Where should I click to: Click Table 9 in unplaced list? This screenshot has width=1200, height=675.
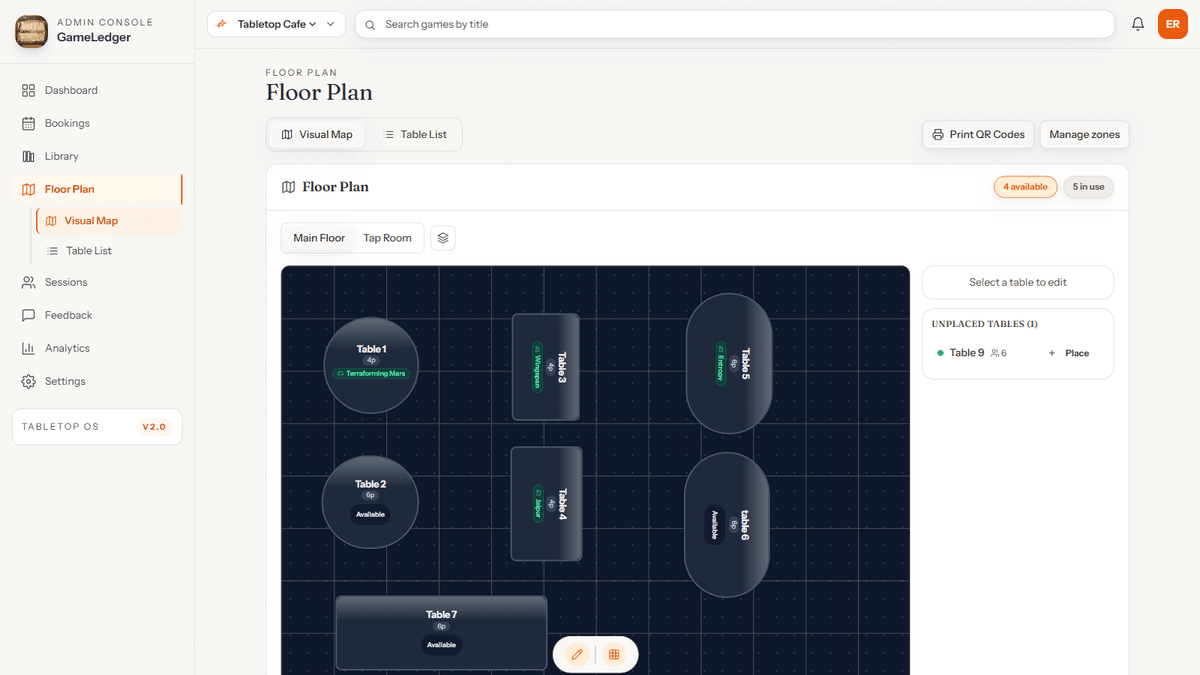pyautogui.click(x=967, y=353)
